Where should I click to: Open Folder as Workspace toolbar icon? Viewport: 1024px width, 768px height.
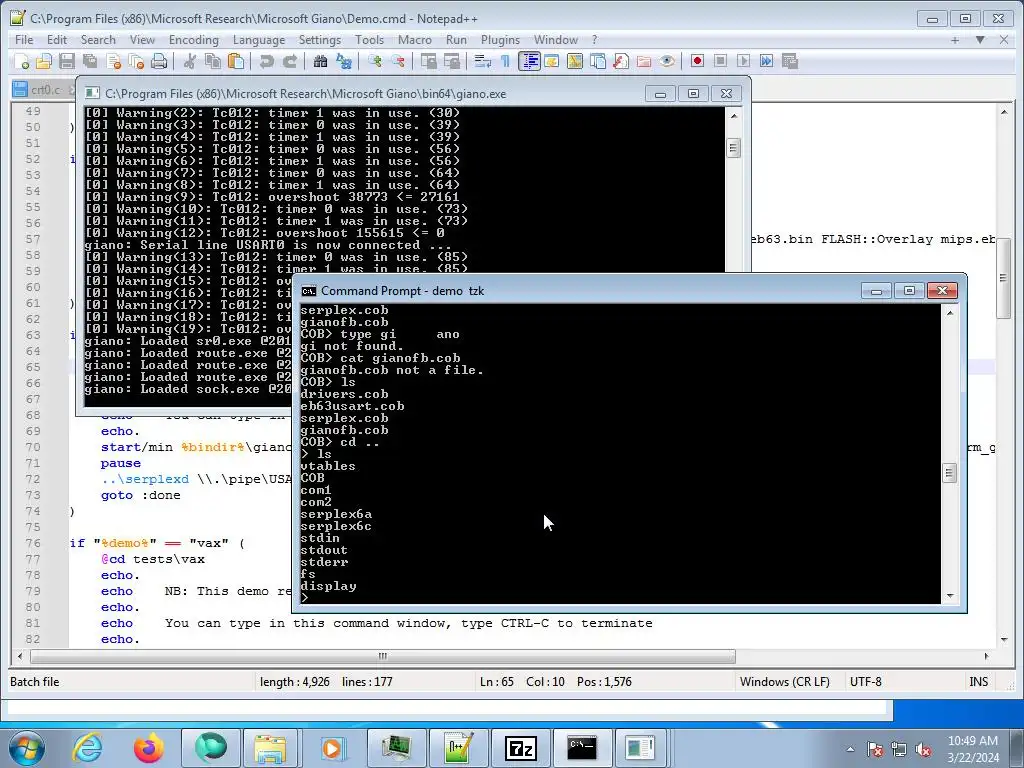point(644,61)
